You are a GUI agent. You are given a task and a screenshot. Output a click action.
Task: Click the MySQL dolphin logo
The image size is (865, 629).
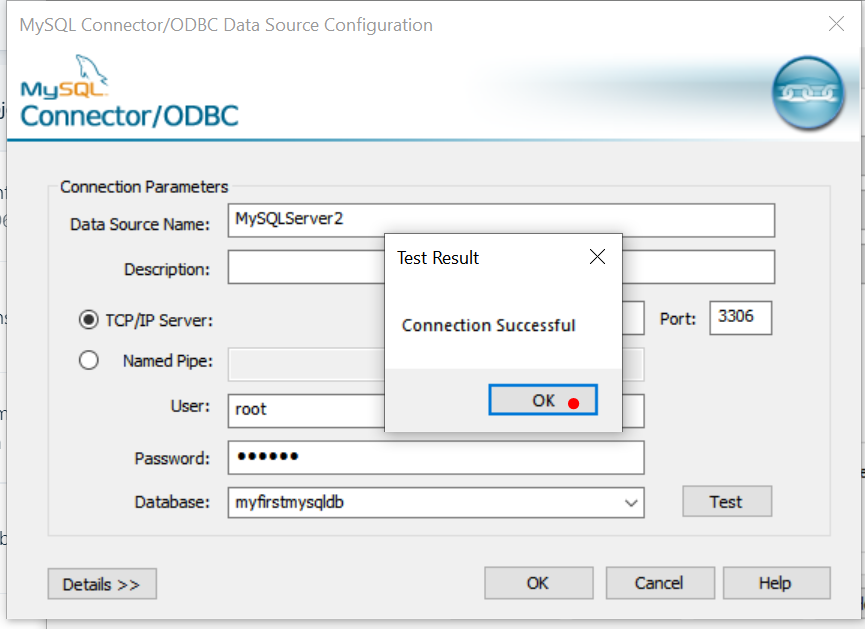[63, 77]
